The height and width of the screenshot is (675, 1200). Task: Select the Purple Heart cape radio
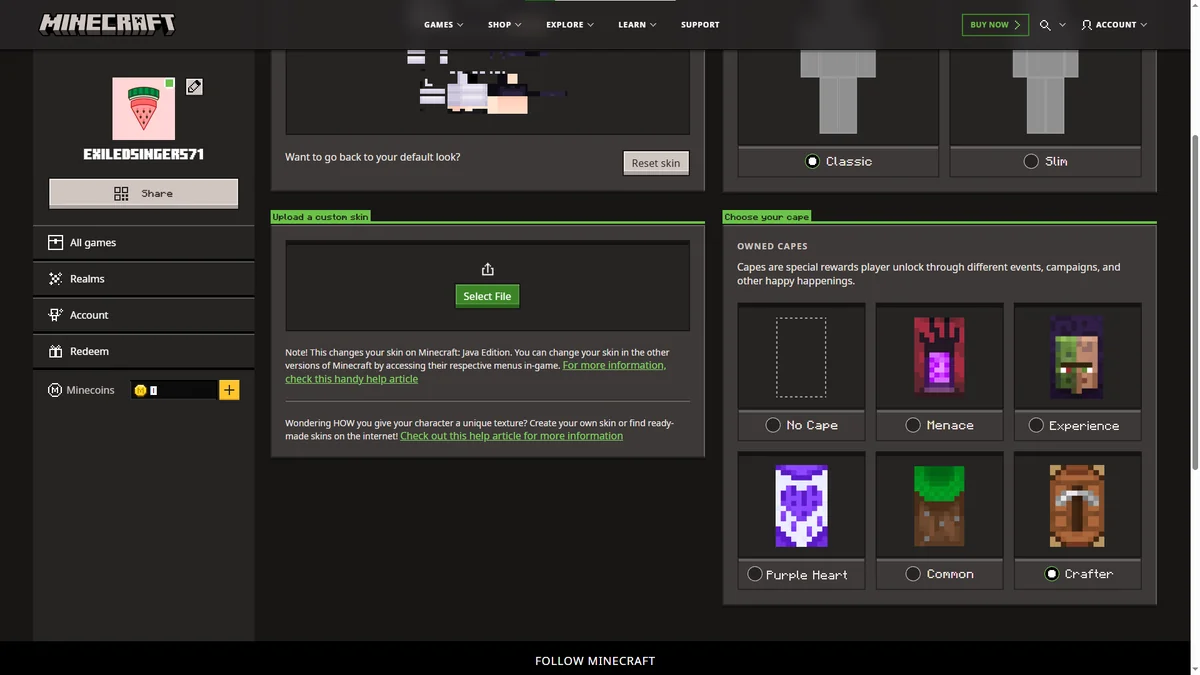(x=755, y=574)
